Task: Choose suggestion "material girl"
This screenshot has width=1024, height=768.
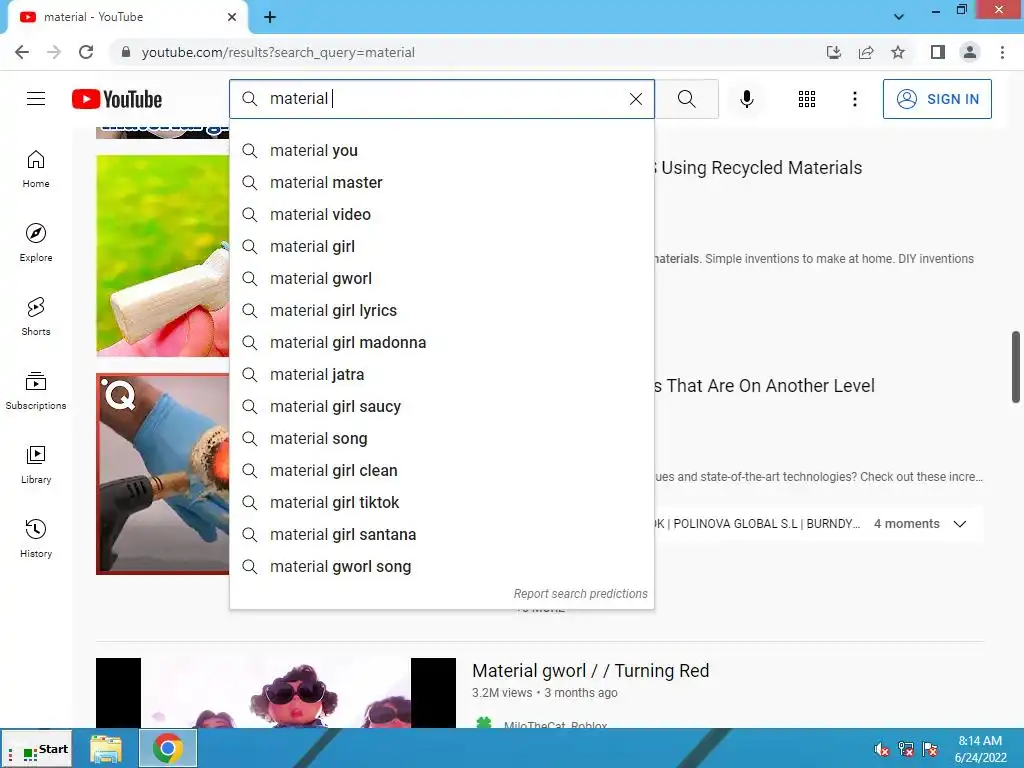Action: pyautogui.click(x=441, y=246)
